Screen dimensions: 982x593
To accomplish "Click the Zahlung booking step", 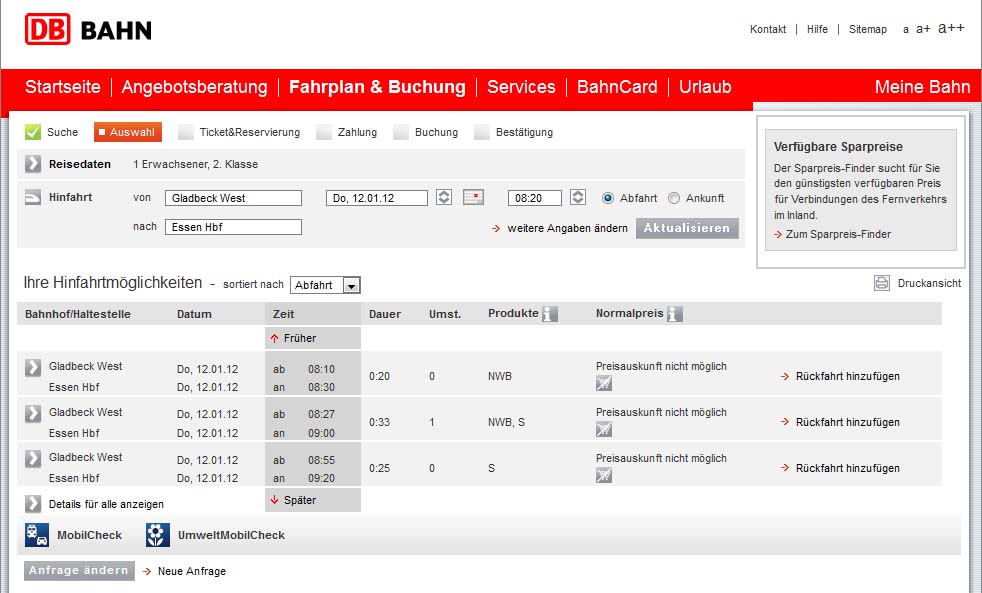I will pos(347,132).
